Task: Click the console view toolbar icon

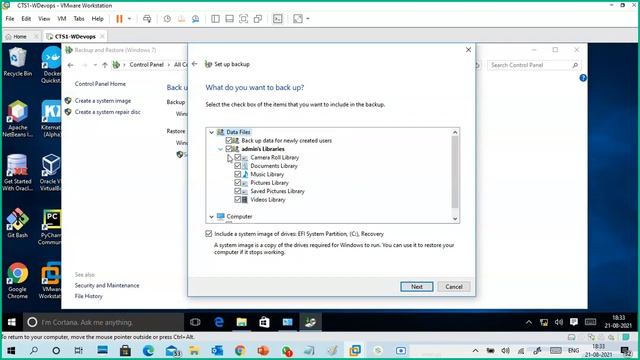Action: point(278,19)
